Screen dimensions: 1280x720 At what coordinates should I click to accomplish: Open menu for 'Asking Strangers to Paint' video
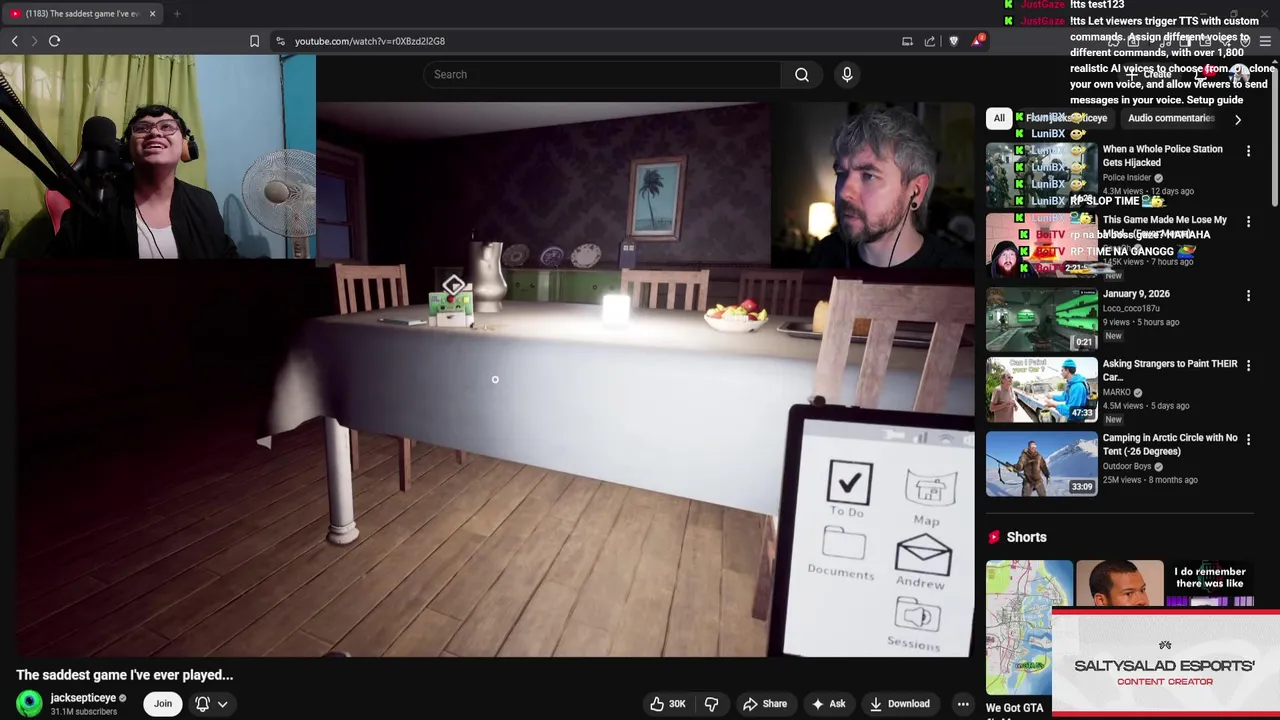[x=1248, y=366]
